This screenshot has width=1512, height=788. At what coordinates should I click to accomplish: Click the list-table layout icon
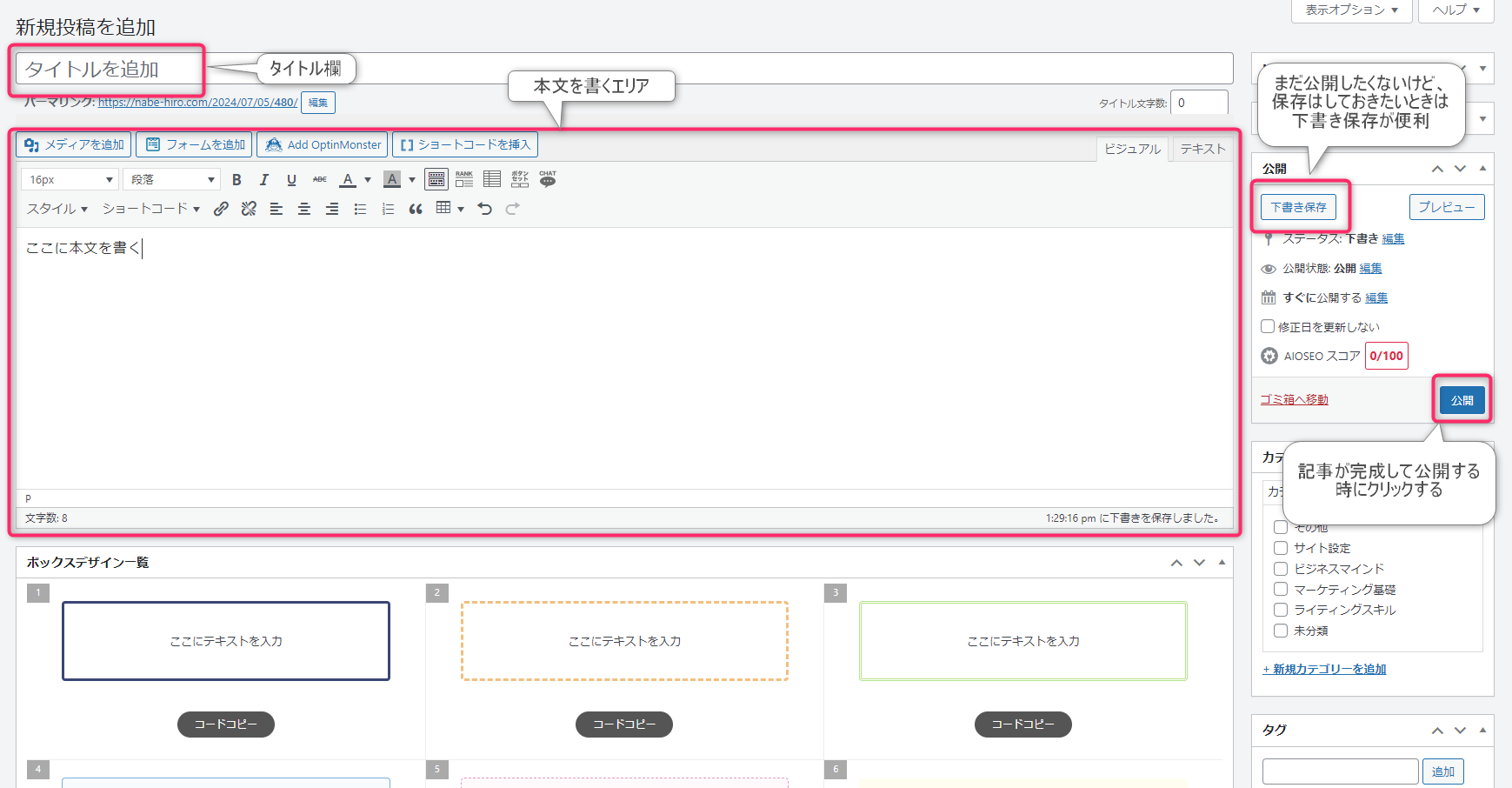click(x=492, y=180)
